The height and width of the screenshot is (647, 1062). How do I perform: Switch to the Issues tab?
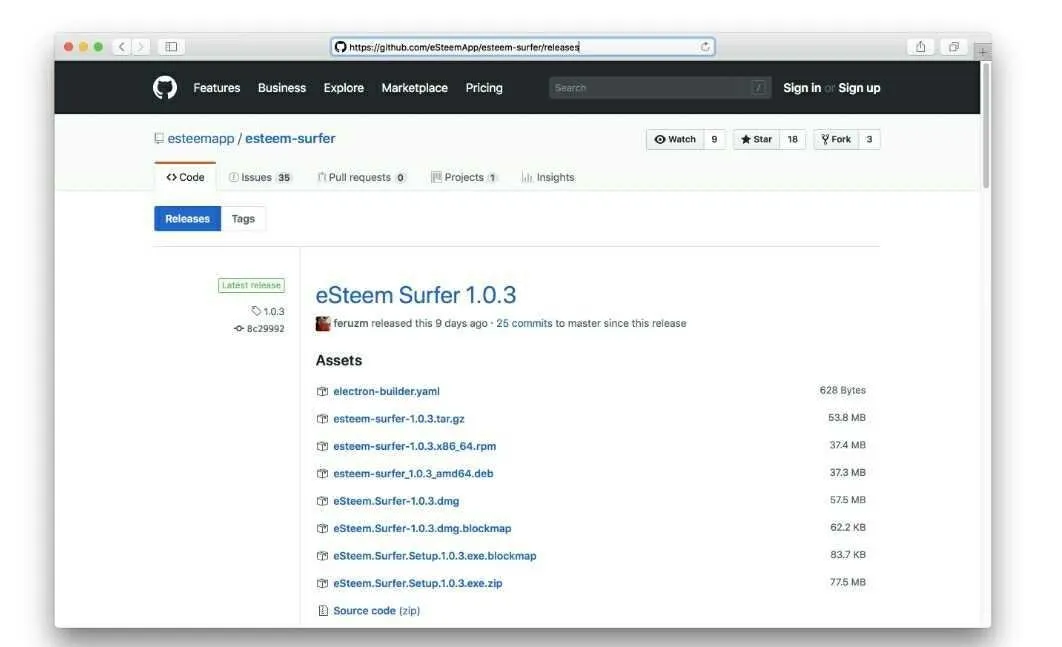coord(260,178)
